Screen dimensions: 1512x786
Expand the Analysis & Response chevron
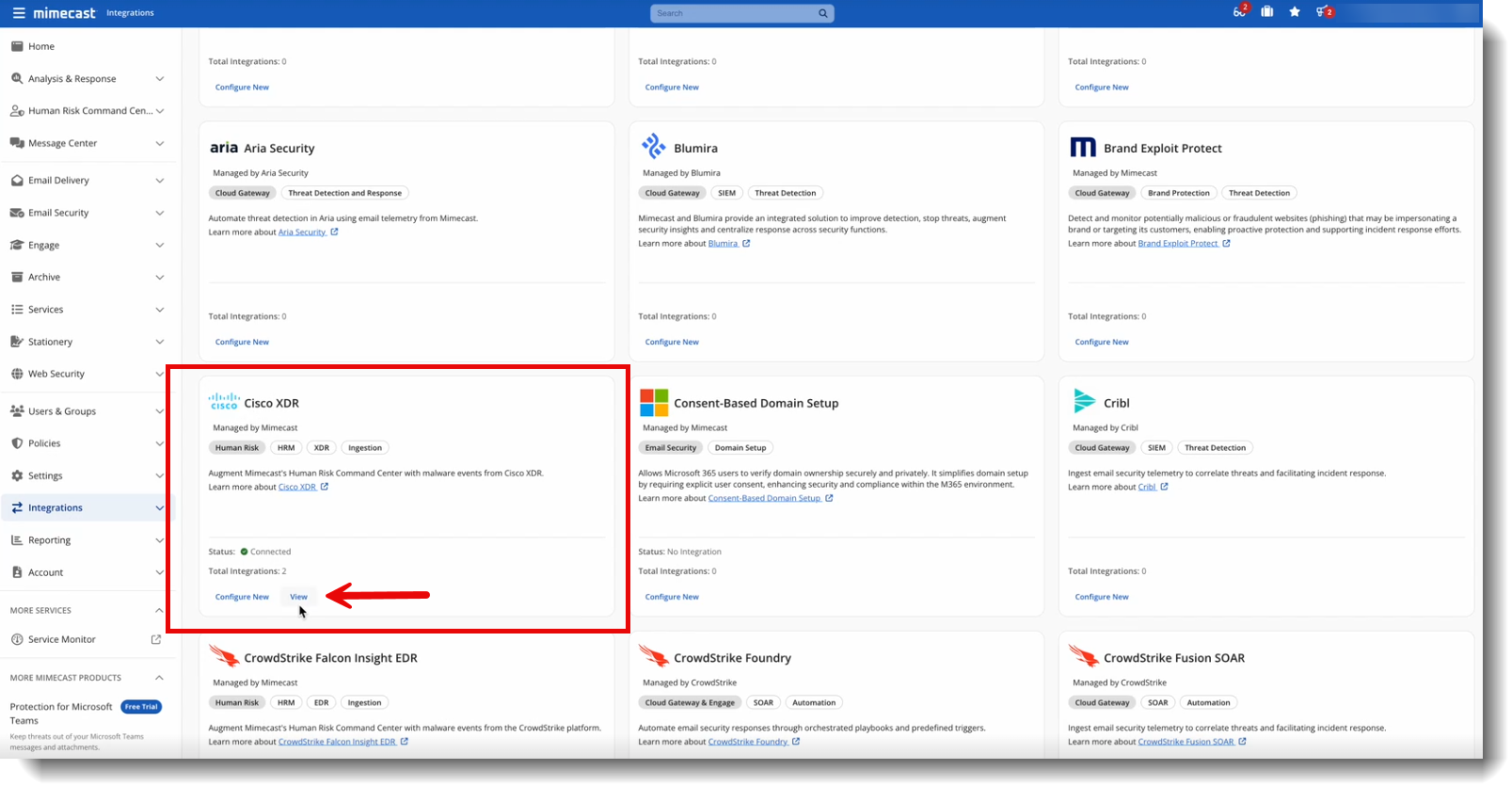coord(160,79)
